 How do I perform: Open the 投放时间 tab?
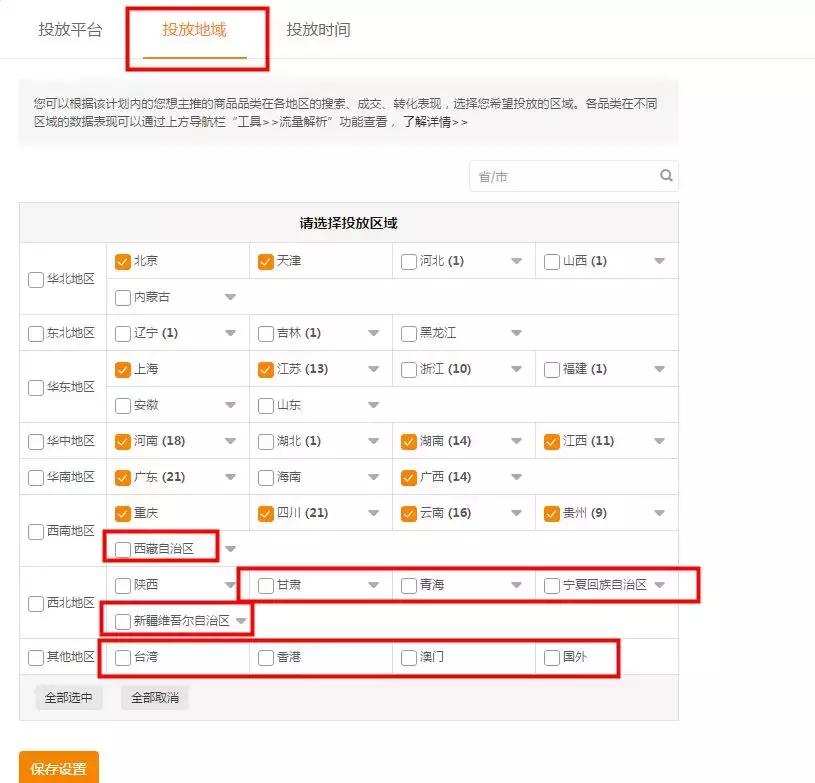[320, 30]
